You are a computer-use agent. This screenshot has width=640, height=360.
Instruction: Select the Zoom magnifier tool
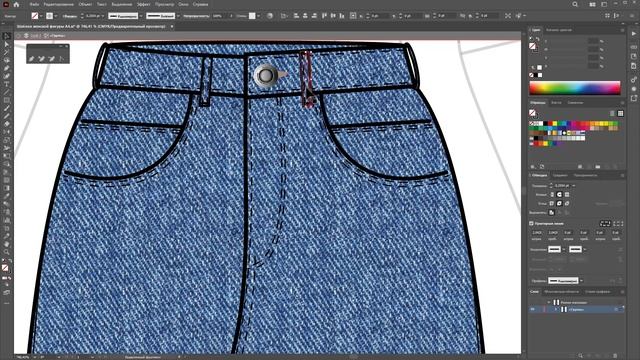click(6, 252)
